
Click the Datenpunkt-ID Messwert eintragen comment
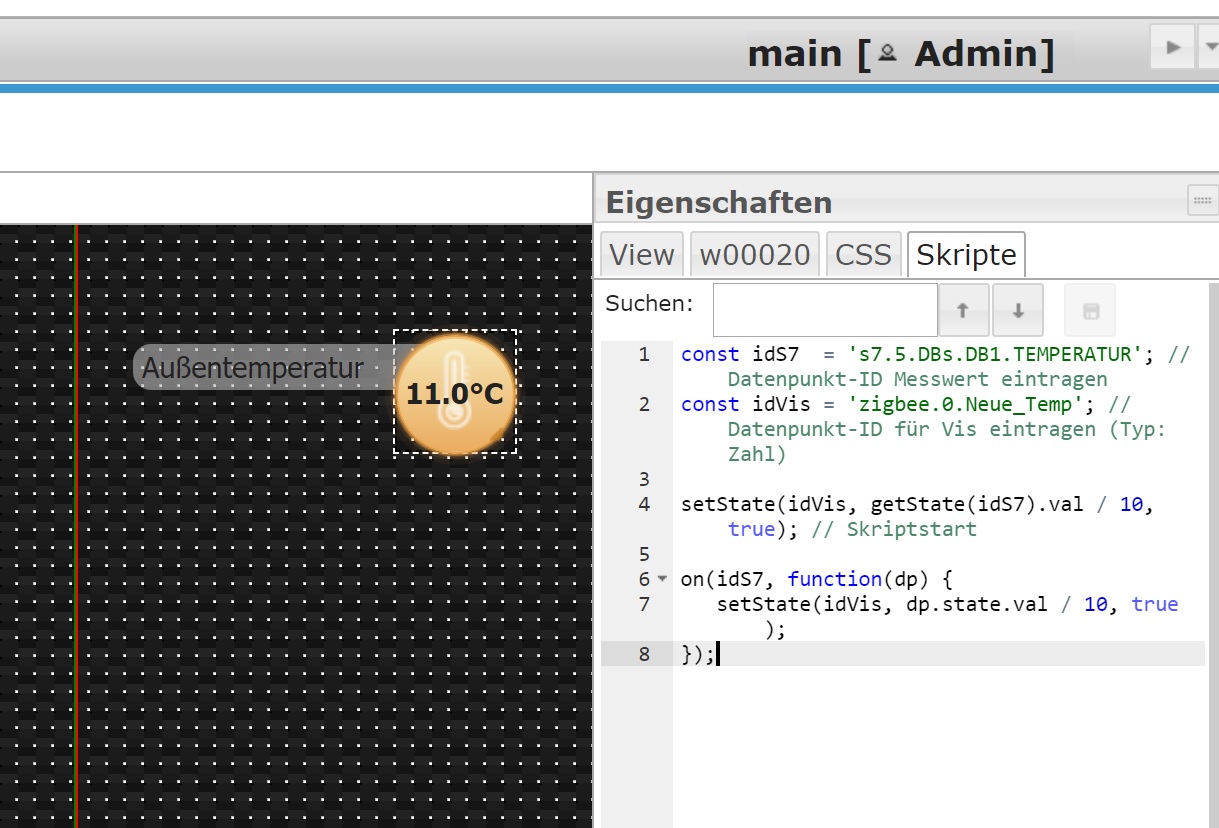[917, 379]
